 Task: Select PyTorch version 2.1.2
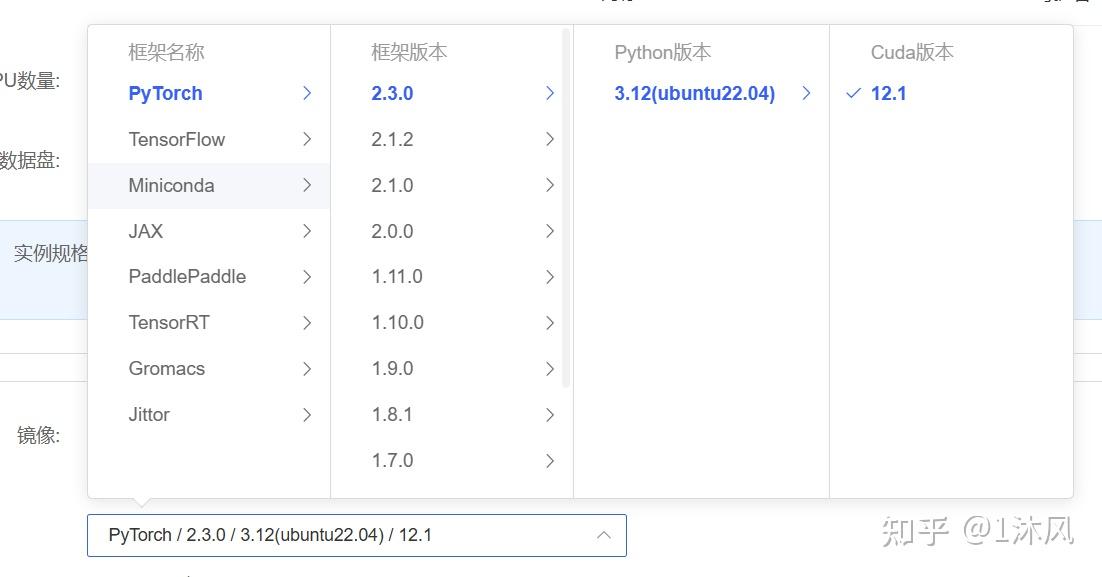pos(391,139)
